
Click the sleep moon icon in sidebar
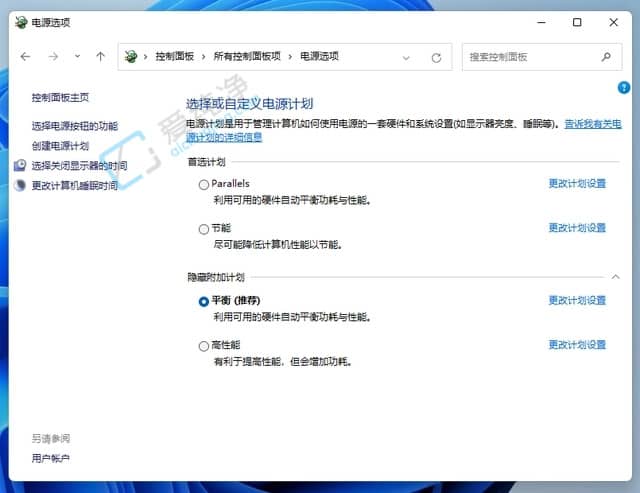20,185
